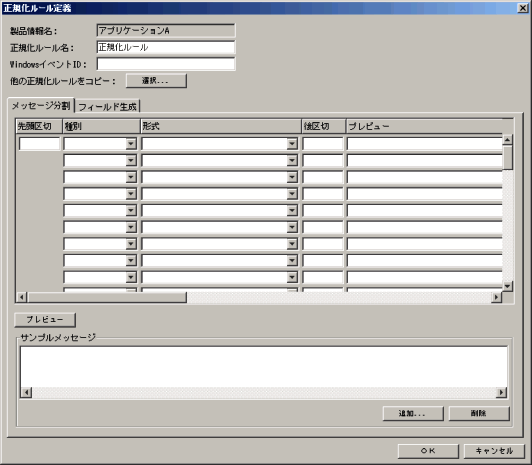Click the 削除 button
This screenshot has width=532, height=465.
tap(479, 413)
